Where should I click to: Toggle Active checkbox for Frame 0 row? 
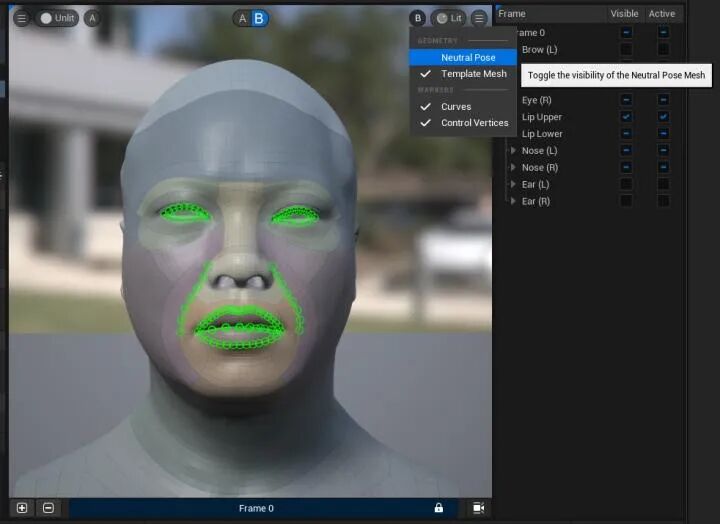click(x=663, y=32)
